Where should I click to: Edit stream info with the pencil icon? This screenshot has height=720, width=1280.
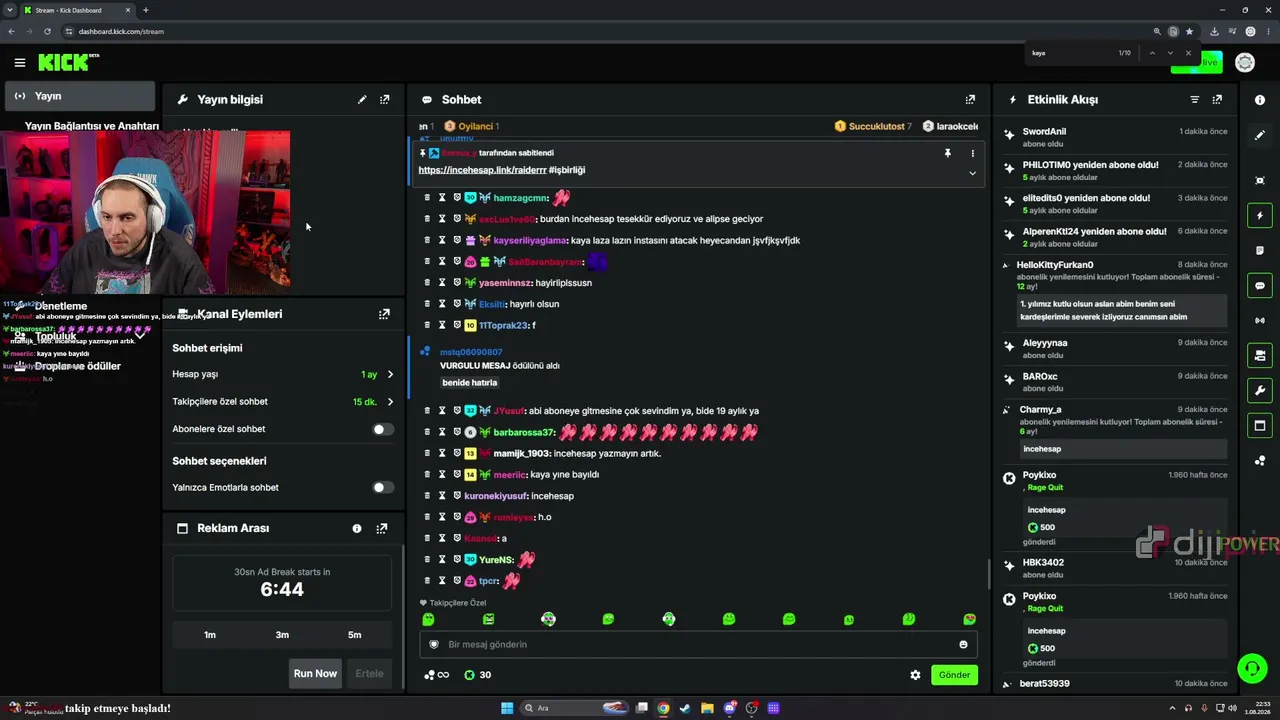(362, 100)
